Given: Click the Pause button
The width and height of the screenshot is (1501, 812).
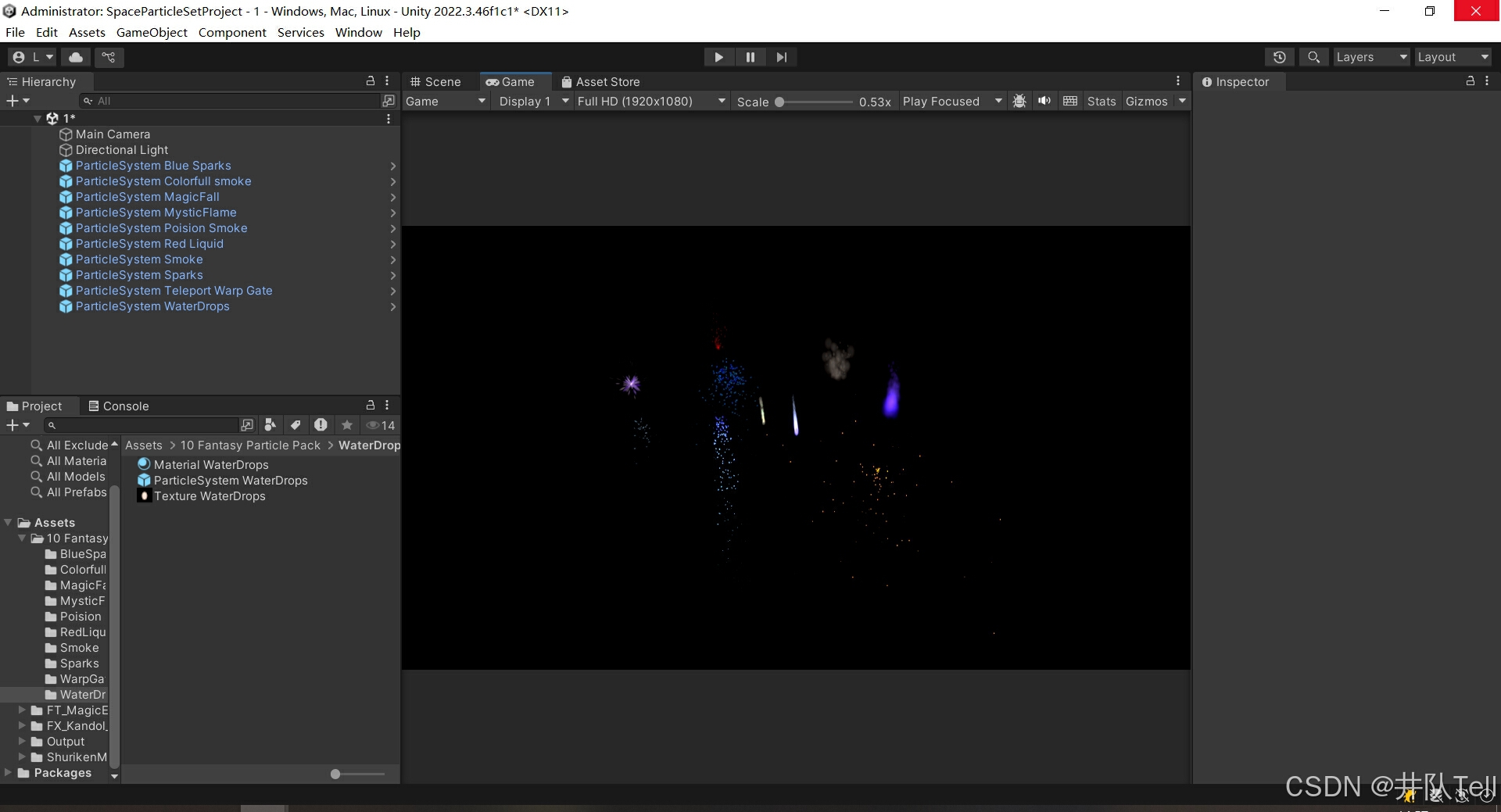Looking at the screenshot, I should (750, 57).
